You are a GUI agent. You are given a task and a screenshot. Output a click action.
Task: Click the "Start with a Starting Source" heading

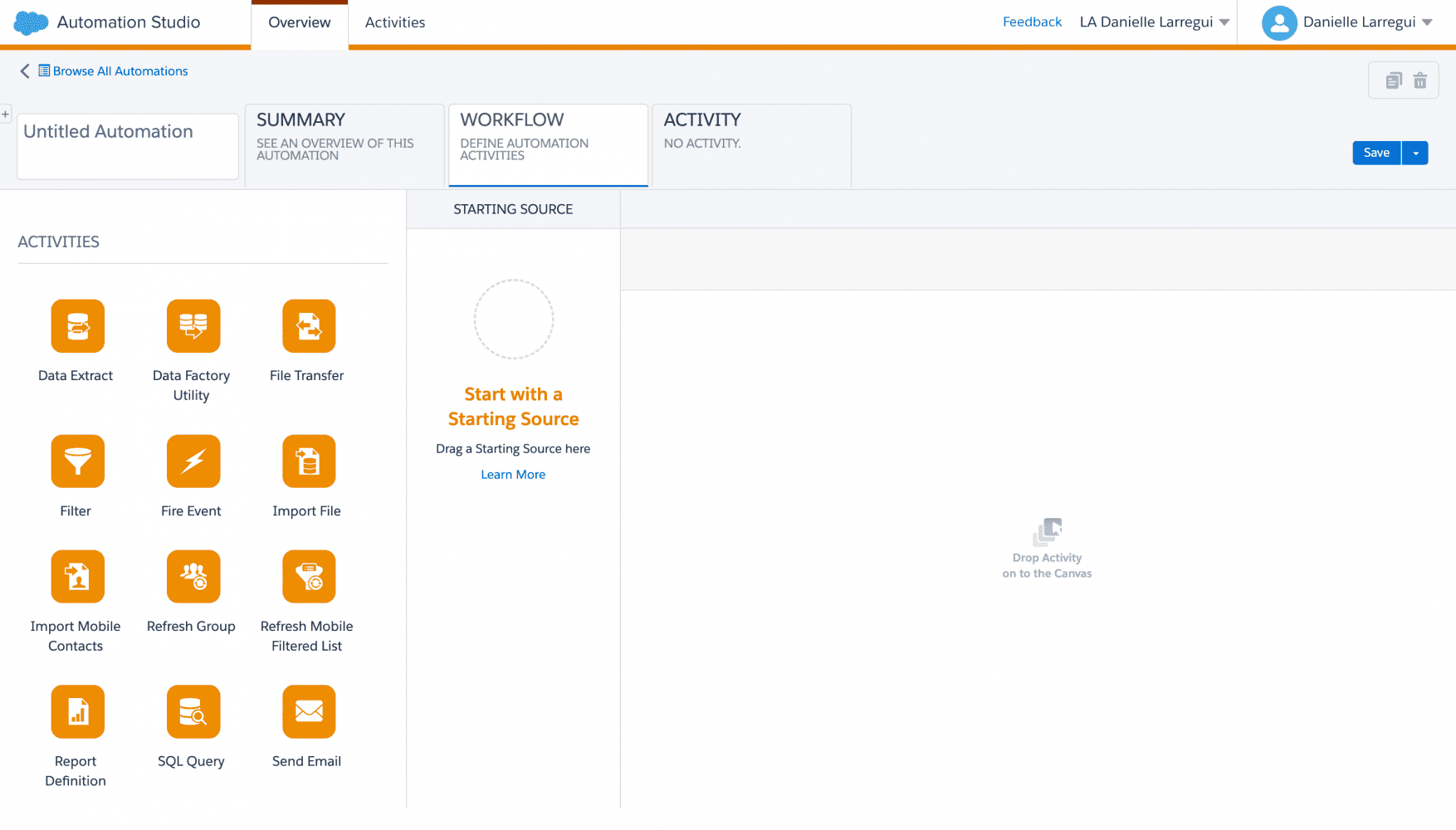click(x=514, y=407)
